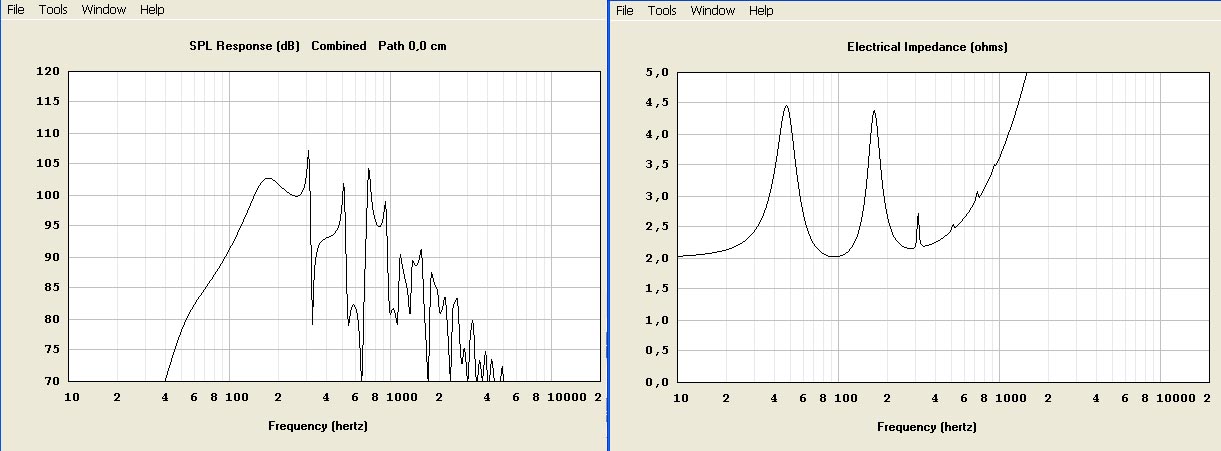Click the 'Frequency (hertz)' label under impedance chart
Image resolution: width=1221 pixels, height=451 pixels.
(927, 427)
